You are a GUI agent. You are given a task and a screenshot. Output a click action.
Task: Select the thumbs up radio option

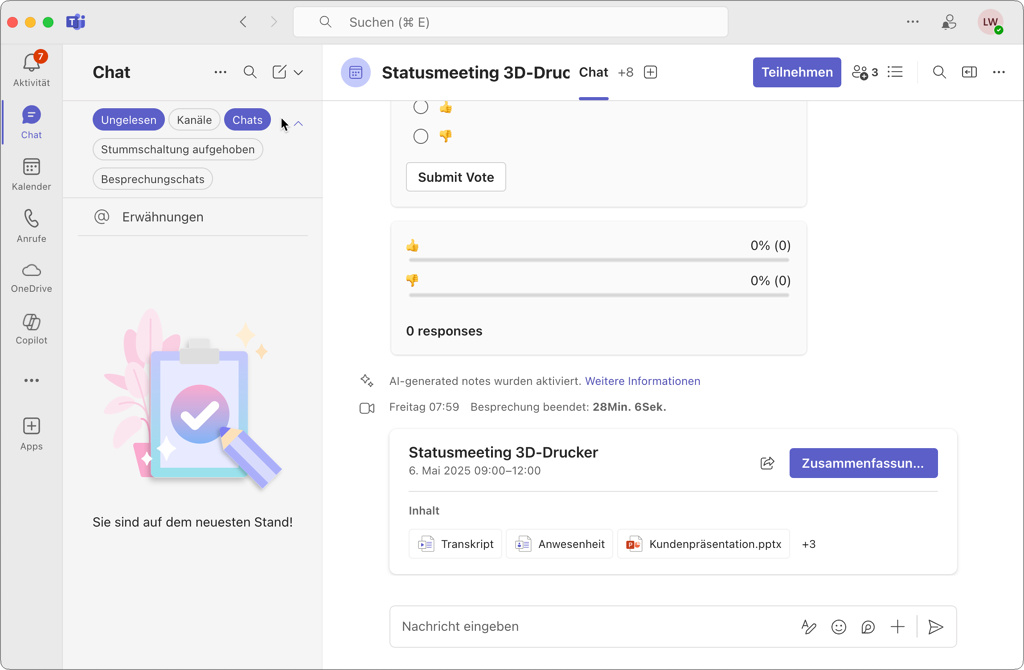coord(421,107)
